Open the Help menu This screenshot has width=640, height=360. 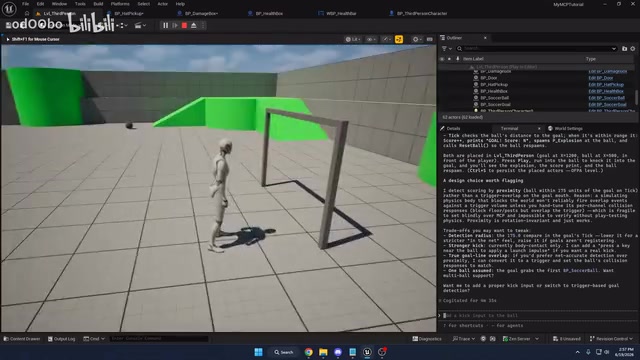(x=180, y=4)
